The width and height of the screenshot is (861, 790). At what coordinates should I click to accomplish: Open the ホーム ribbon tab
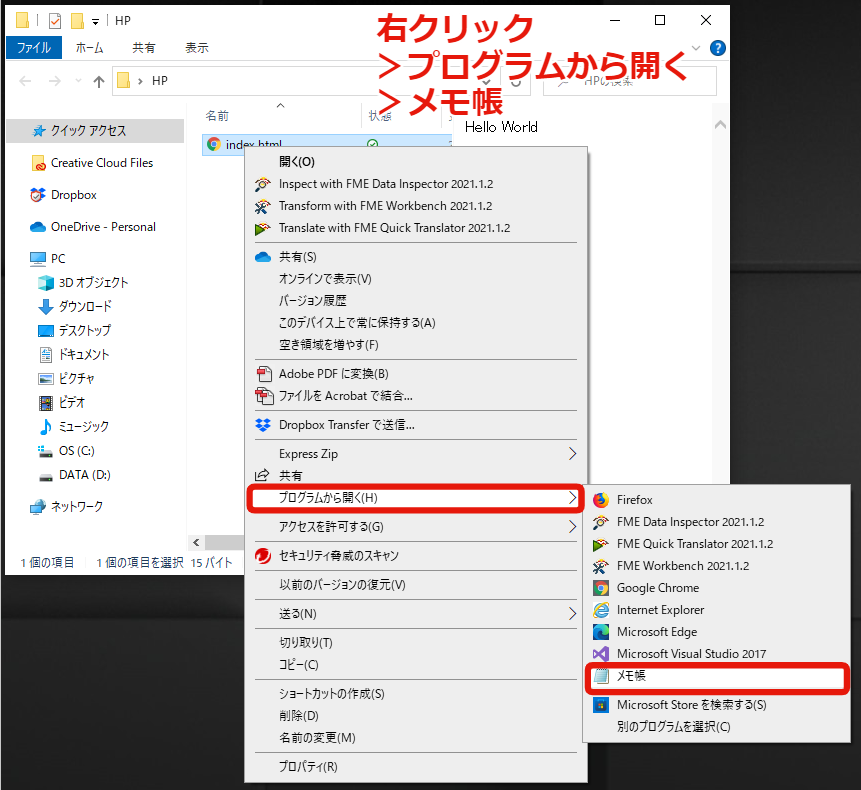tap(88, 47)
